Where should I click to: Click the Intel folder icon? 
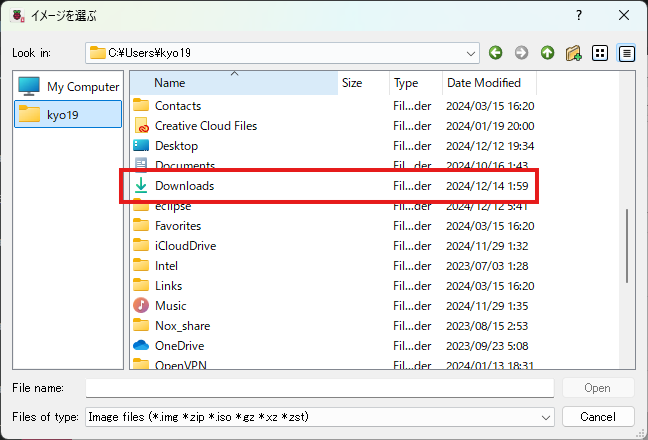141,265
